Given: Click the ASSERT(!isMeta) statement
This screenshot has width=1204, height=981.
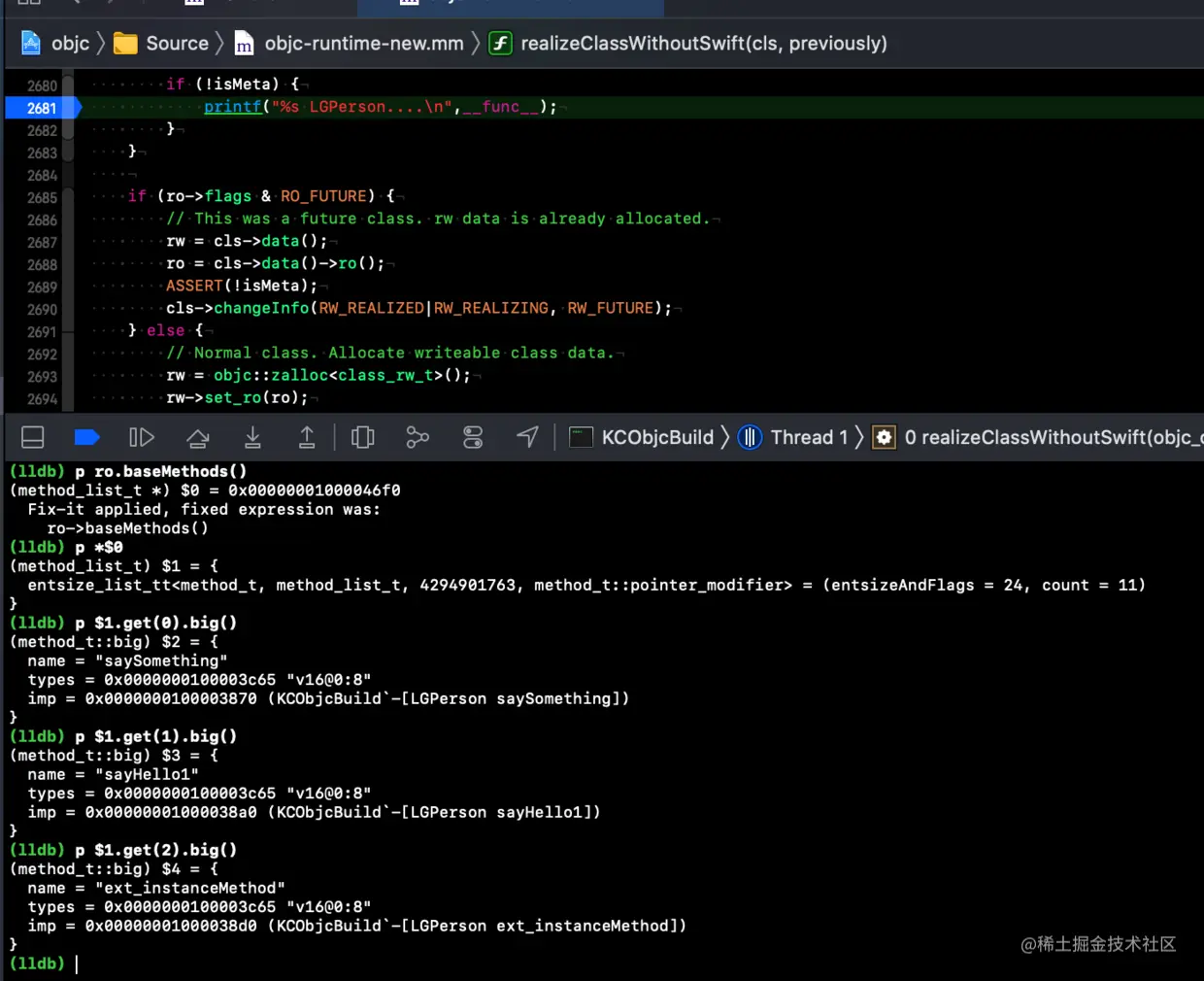Looking at the screenshot, I should coord(242,286).
